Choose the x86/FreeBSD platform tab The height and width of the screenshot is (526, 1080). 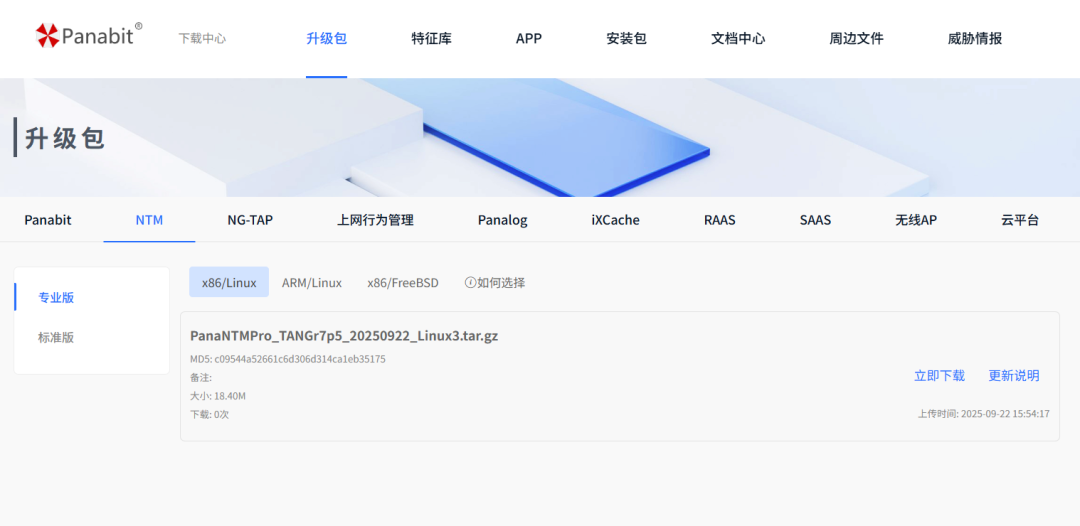click(x=402, y=283)
